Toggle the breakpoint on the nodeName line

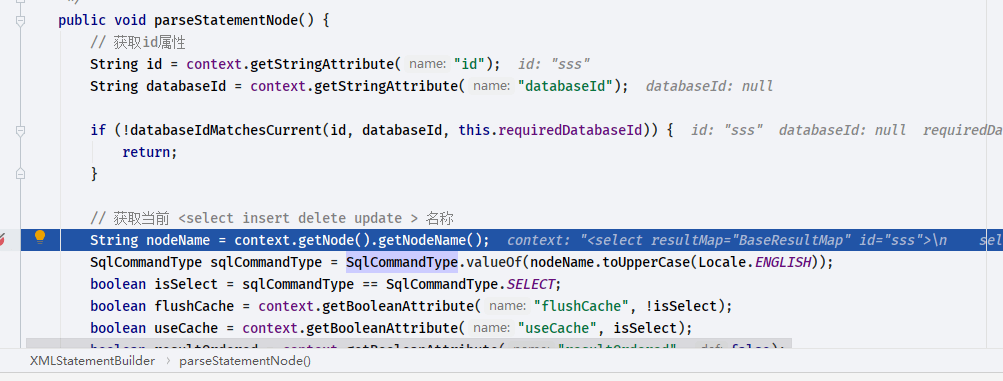click(x=3, y=240)
